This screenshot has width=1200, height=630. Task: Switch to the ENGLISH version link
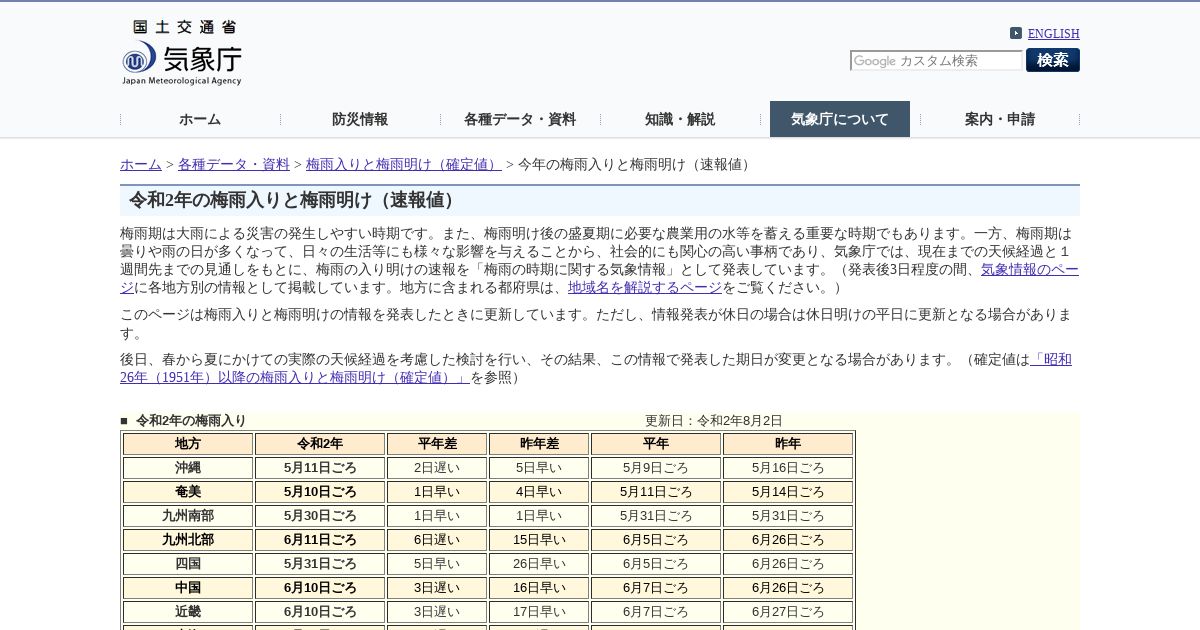coord(1053,33)
